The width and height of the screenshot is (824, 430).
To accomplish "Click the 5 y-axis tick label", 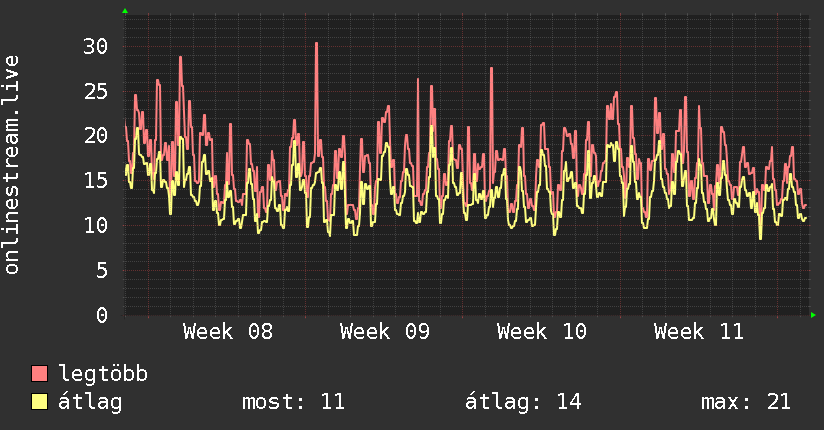I will pyautogui.click(x=102, y=271).
